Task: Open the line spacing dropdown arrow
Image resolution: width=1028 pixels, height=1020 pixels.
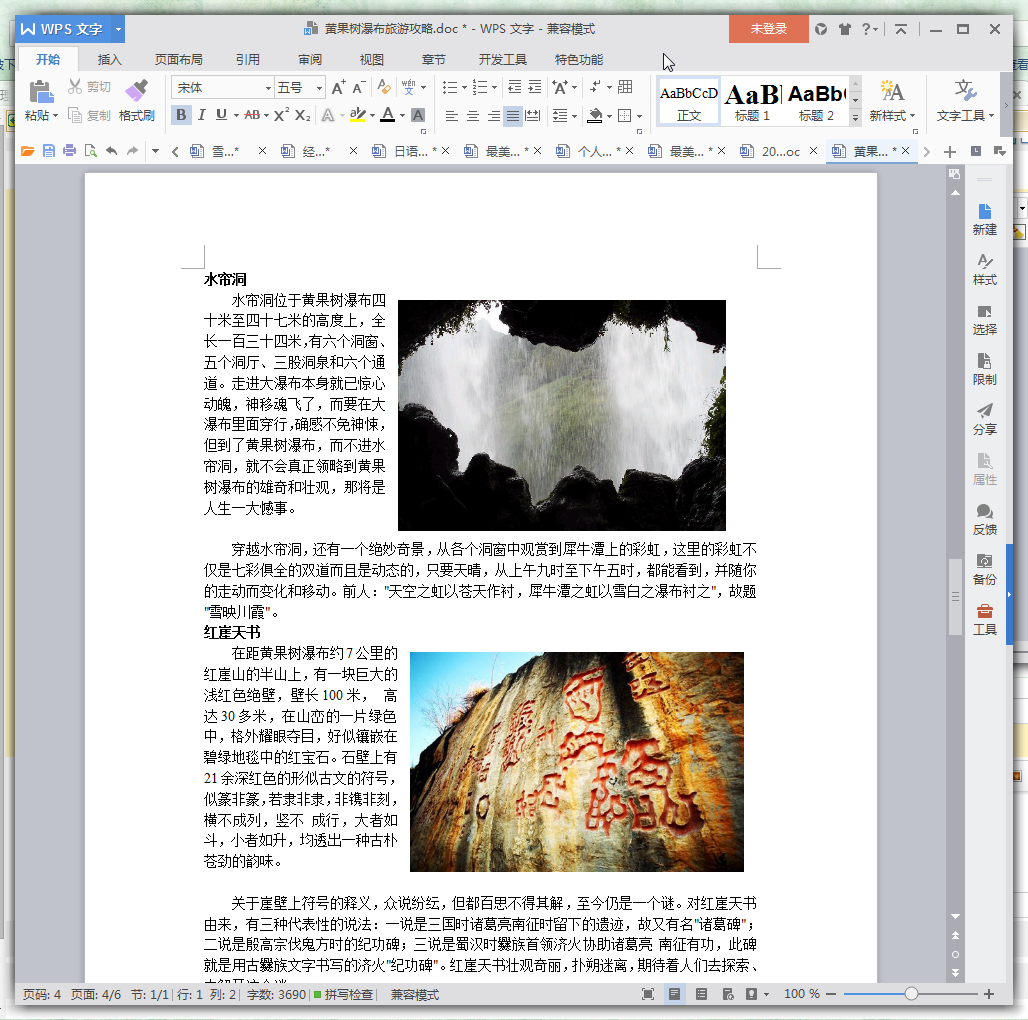Action: pyautogui.click(x=574, y=116)
